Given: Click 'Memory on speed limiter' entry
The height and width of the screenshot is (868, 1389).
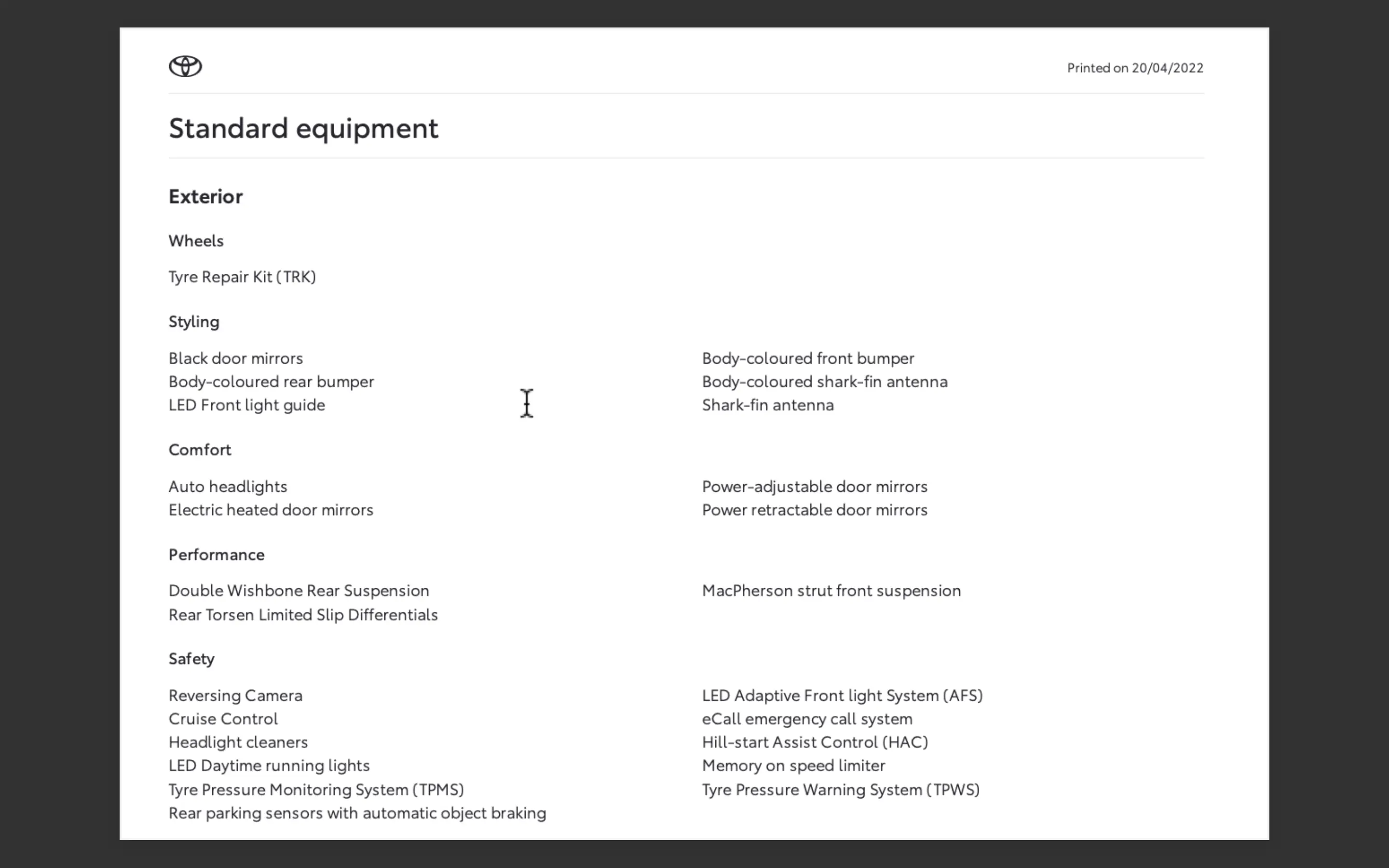Looking at the screenshot, I should [794, 766].
